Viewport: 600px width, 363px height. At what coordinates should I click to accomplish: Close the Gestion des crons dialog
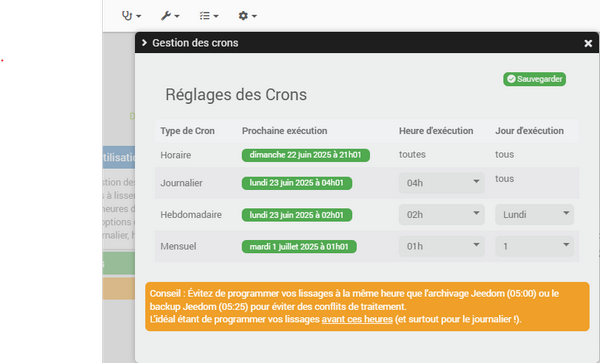tap(588, 43)
